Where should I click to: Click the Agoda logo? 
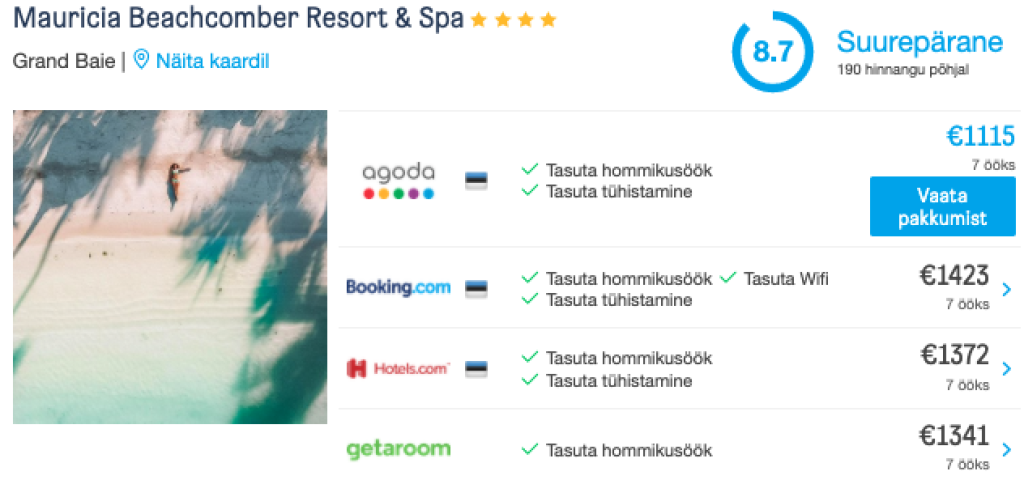point(398,182)
